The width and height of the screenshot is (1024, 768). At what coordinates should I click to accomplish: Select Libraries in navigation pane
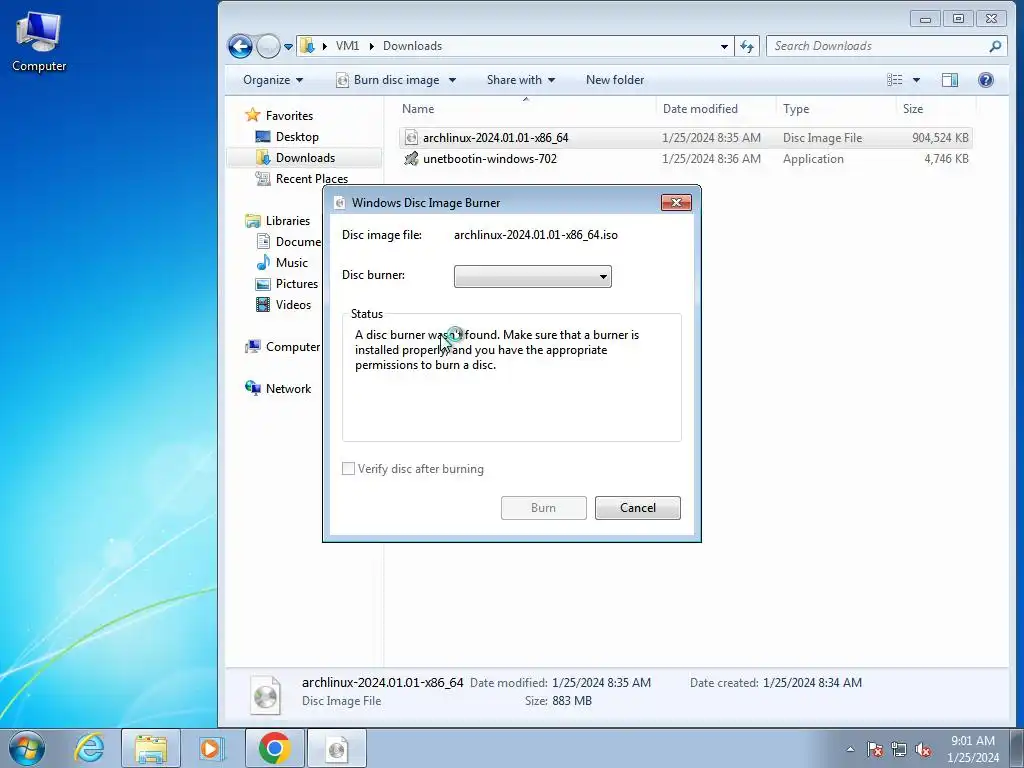click(x=287, y=221)
